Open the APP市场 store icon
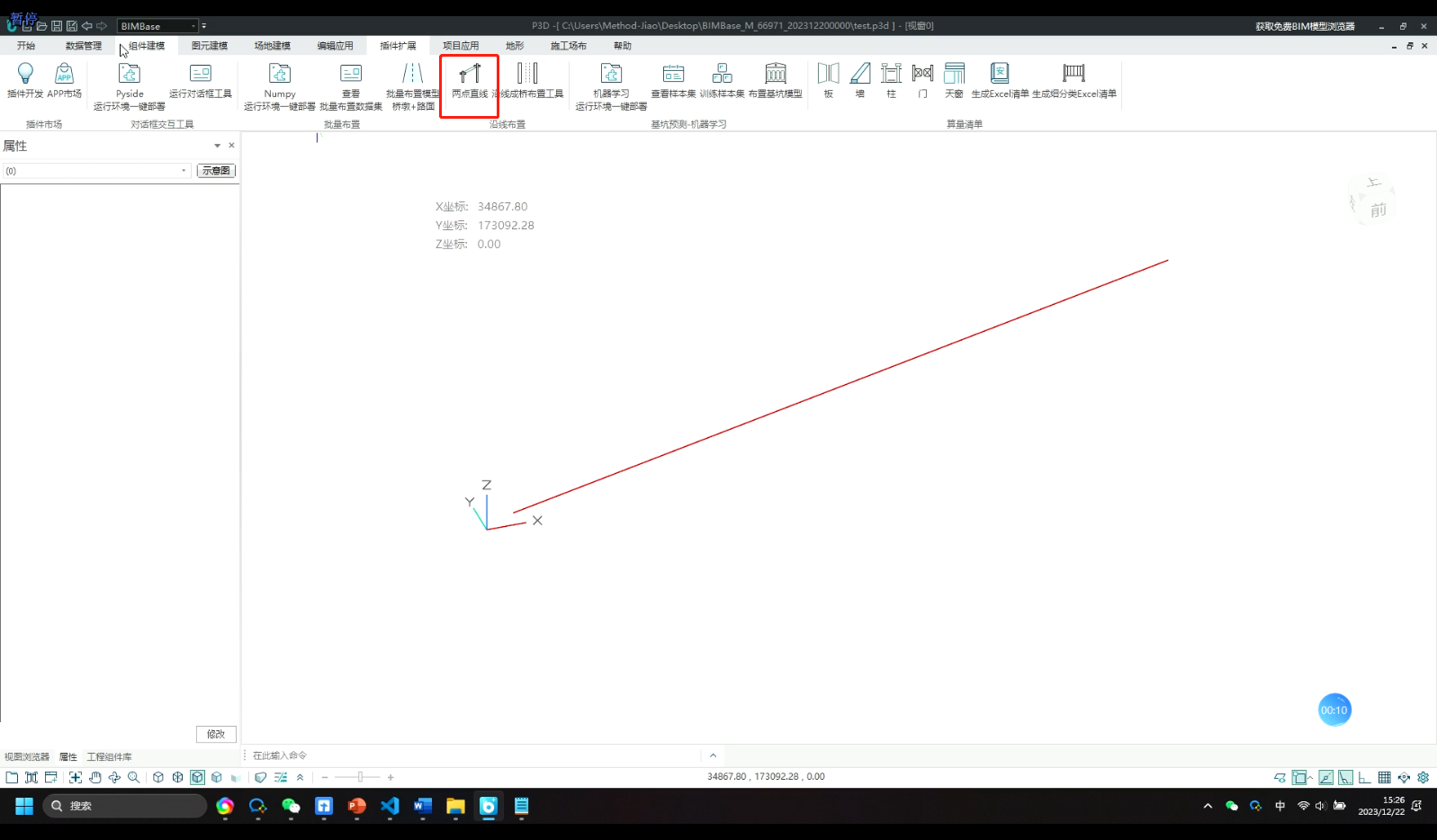This screenshot has height=840, width=1437. pos(64,79)
